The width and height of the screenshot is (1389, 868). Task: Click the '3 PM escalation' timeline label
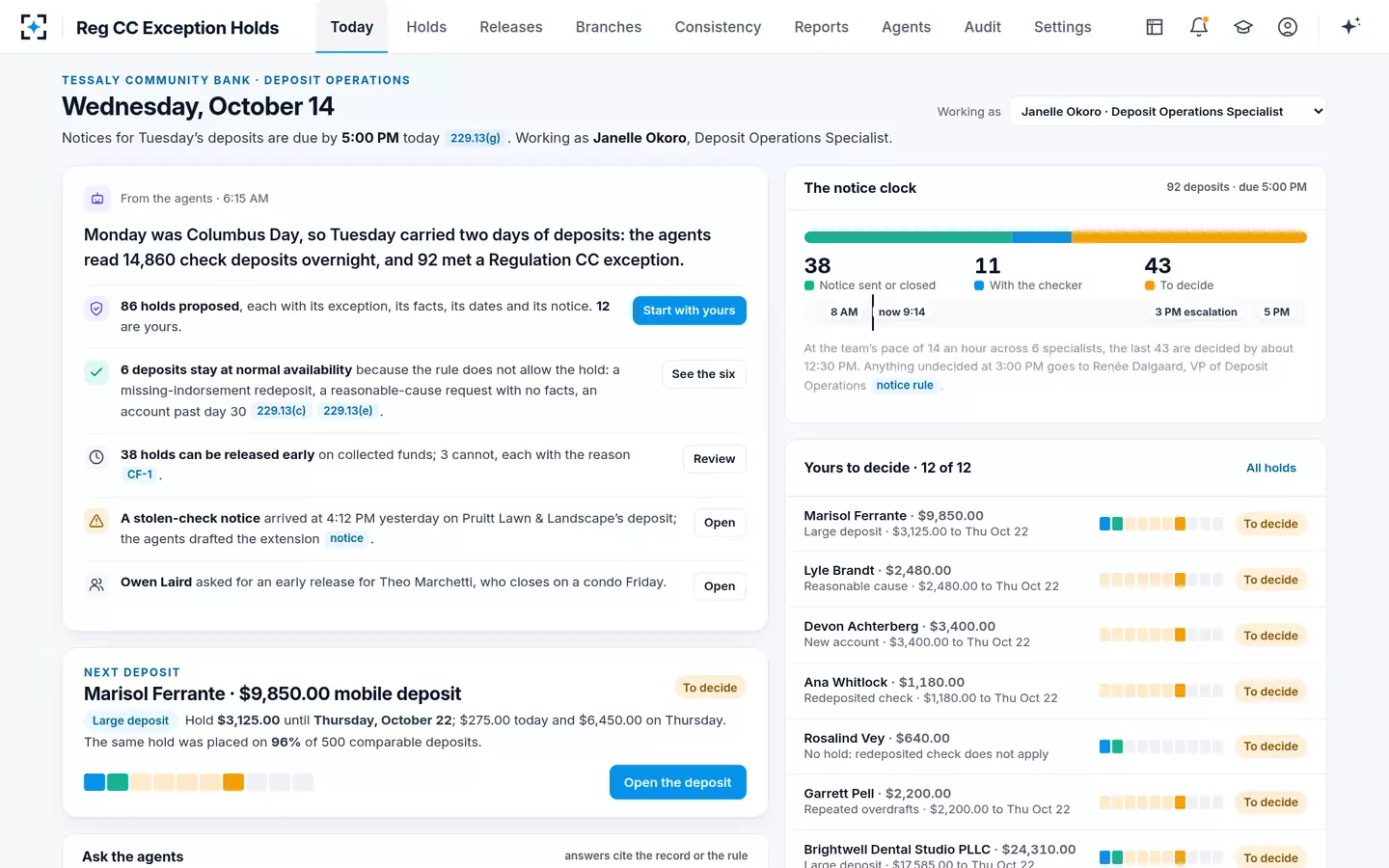pos(1196,312)
